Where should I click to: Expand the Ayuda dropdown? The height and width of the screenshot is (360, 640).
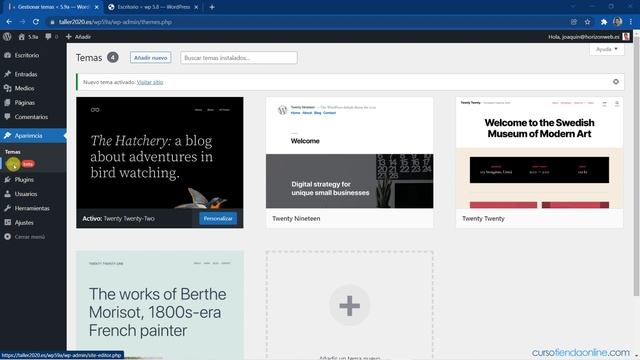(607, 49)
